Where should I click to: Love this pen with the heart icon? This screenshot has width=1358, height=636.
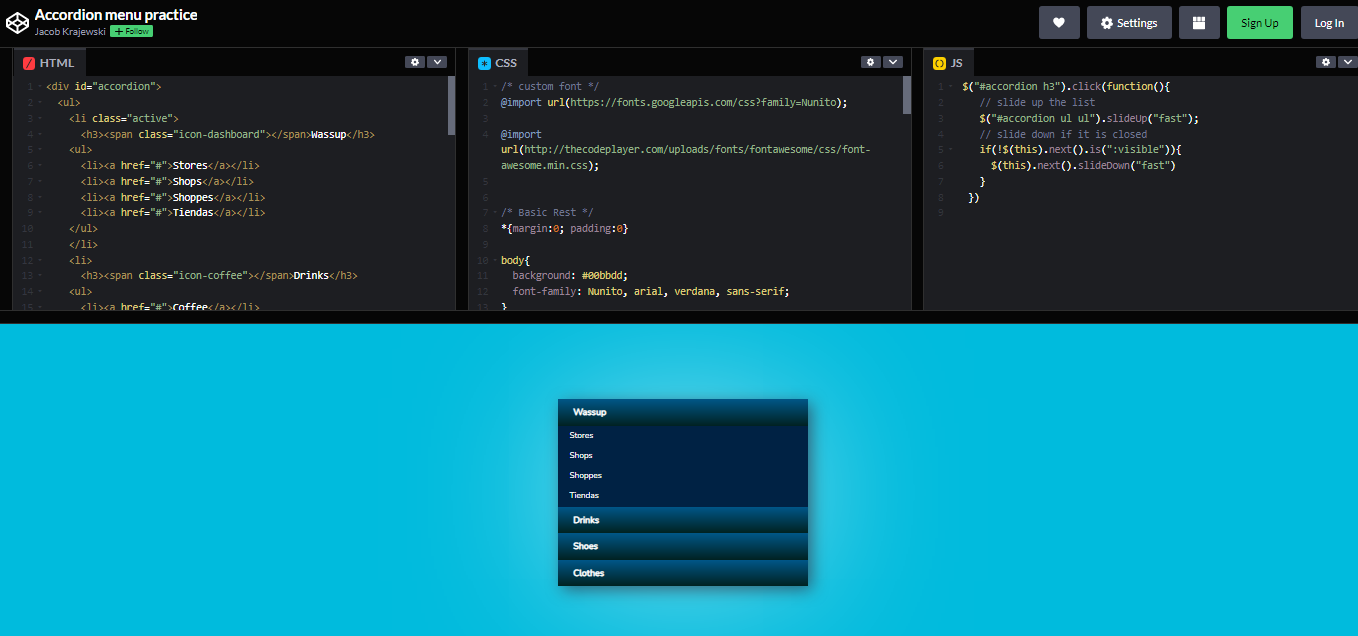(1059, 23)
